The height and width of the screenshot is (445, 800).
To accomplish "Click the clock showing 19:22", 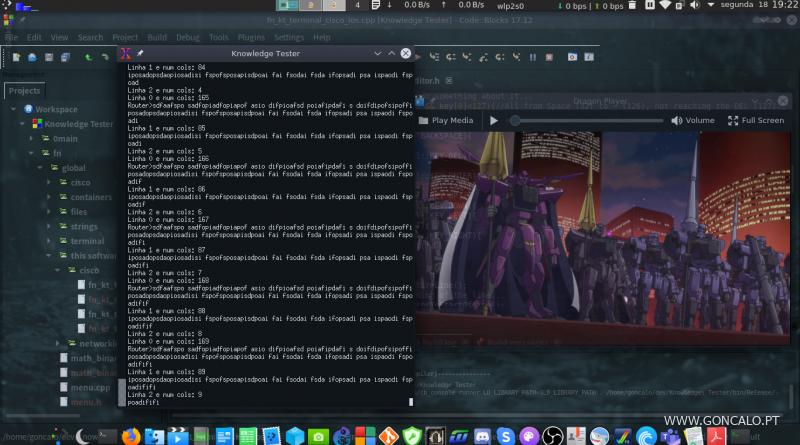I will (785, 5).
